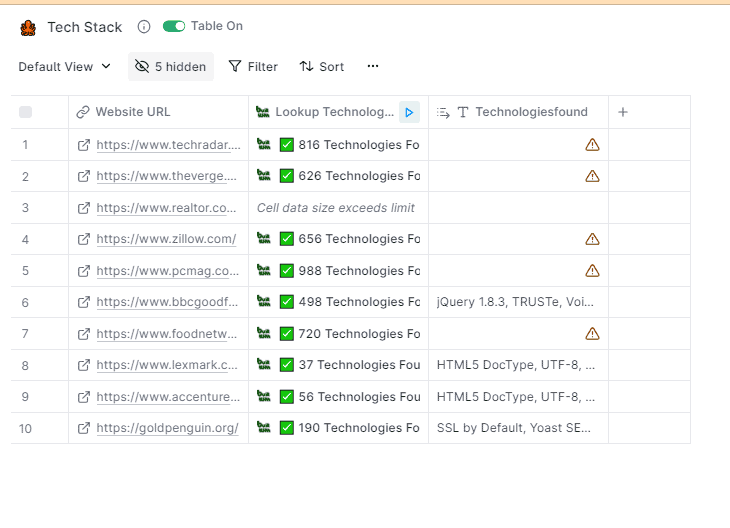
Task: Follow the https://www.theverge URL link
Action: (167, 176)
